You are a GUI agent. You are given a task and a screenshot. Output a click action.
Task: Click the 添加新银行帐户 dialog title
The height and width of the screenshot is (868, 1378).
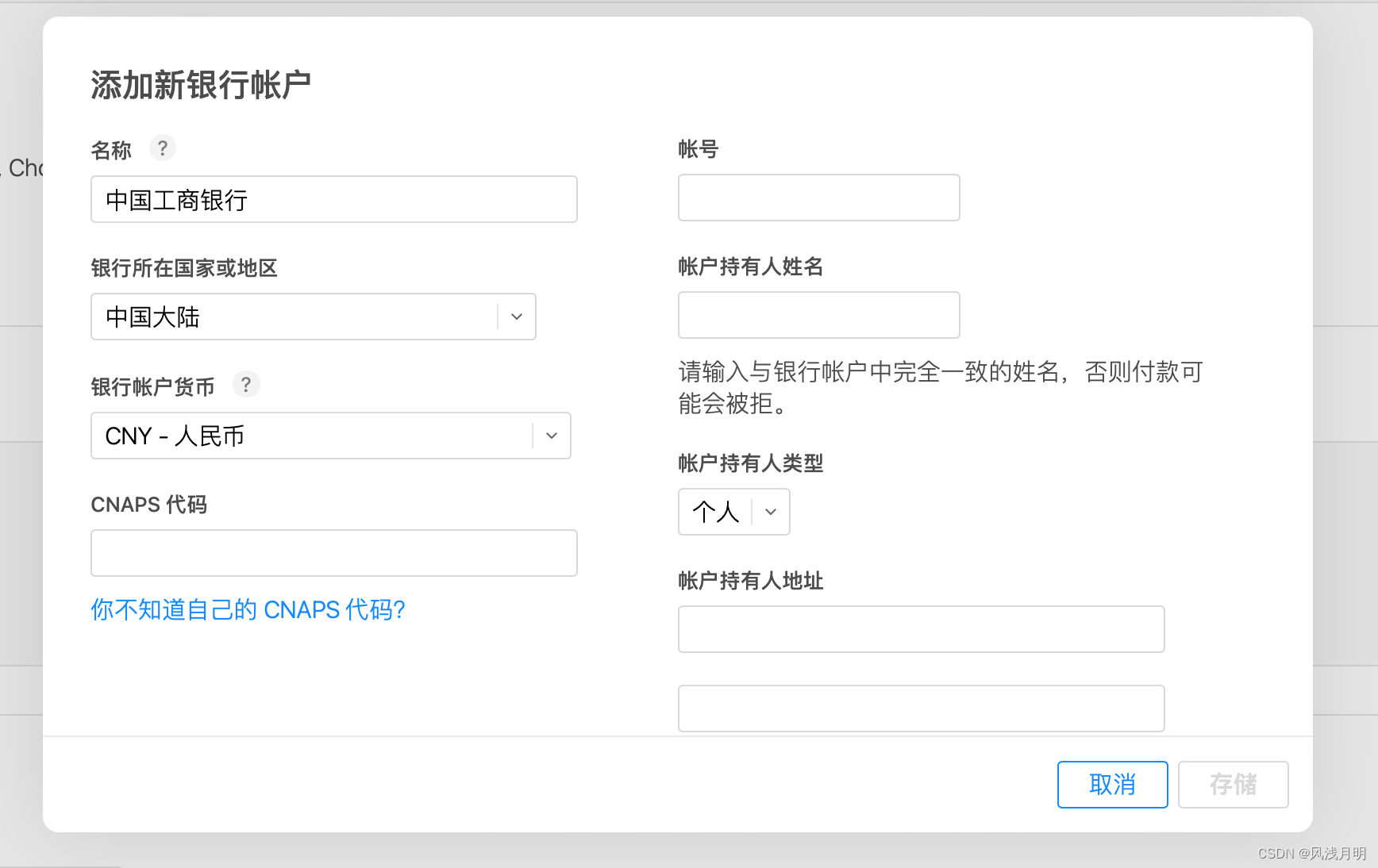point(201,85)
